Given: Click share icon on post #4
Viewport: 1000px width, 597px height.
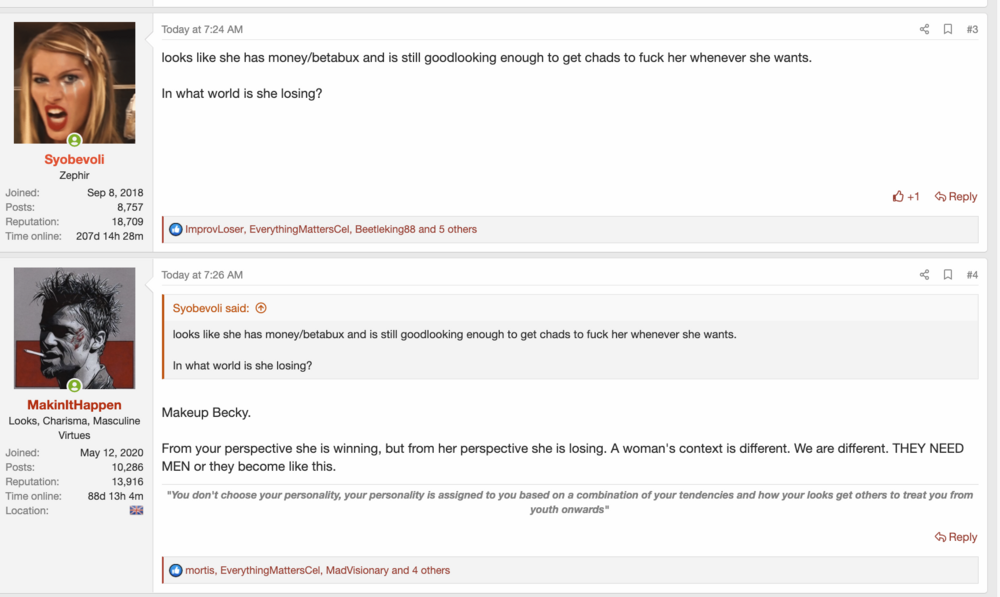Looking at the screenshot, I should [x=924, y=275].
